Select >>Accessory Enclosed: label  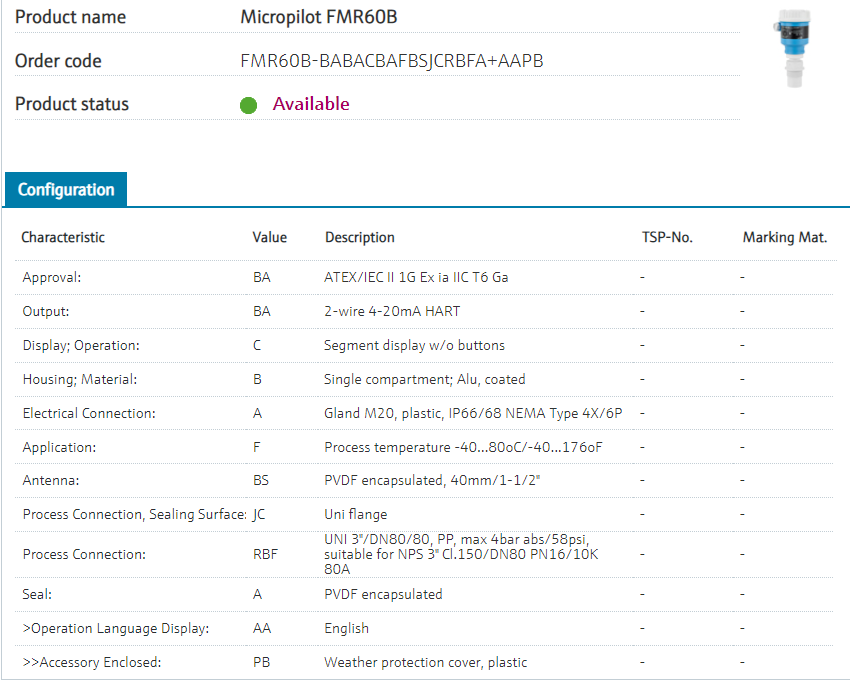coord(92,662)
